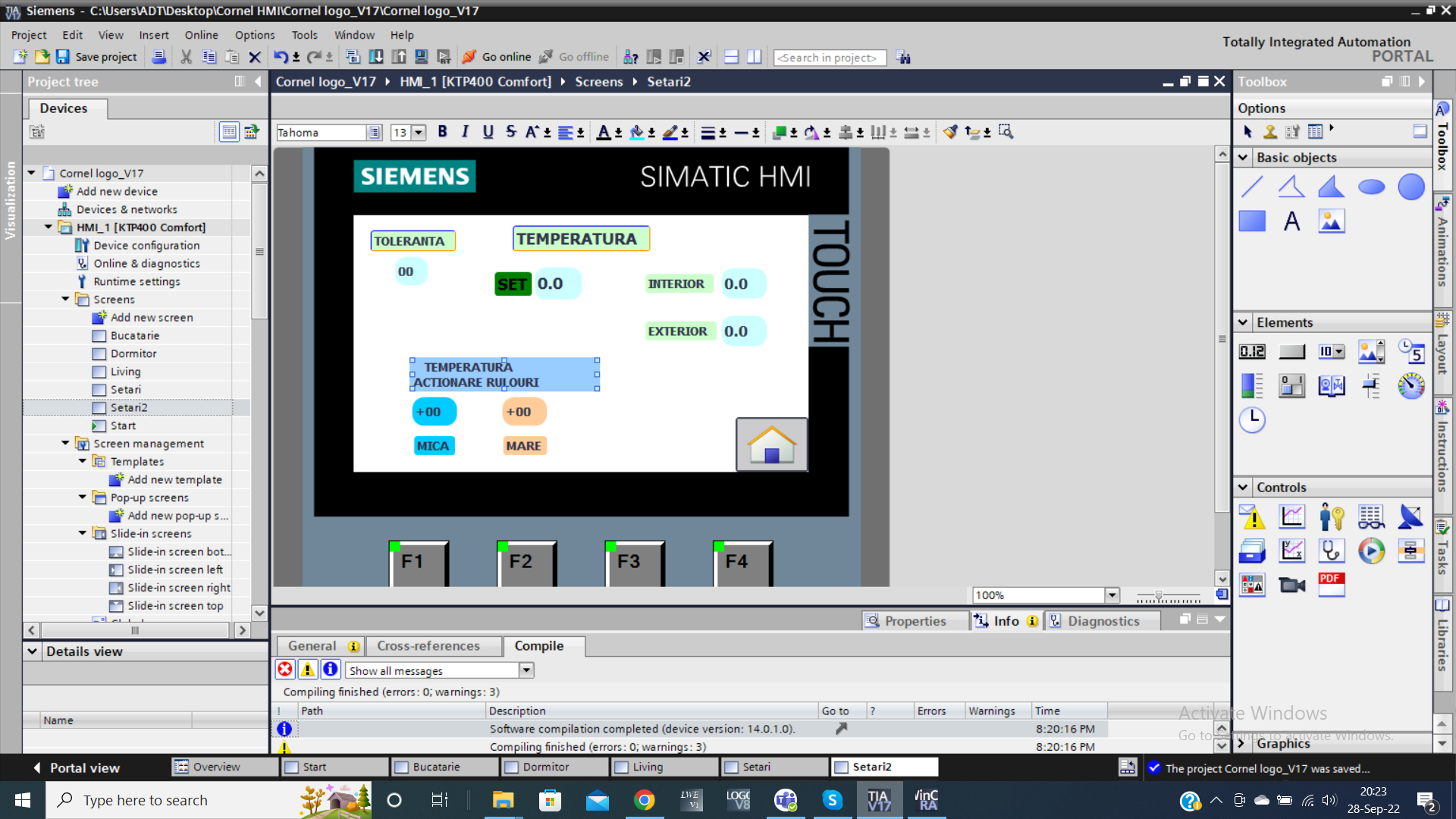Collapse the Screen management tree node
This screenshot has width=1456, height=819.
pyautogui.click(x=65, y=444)
